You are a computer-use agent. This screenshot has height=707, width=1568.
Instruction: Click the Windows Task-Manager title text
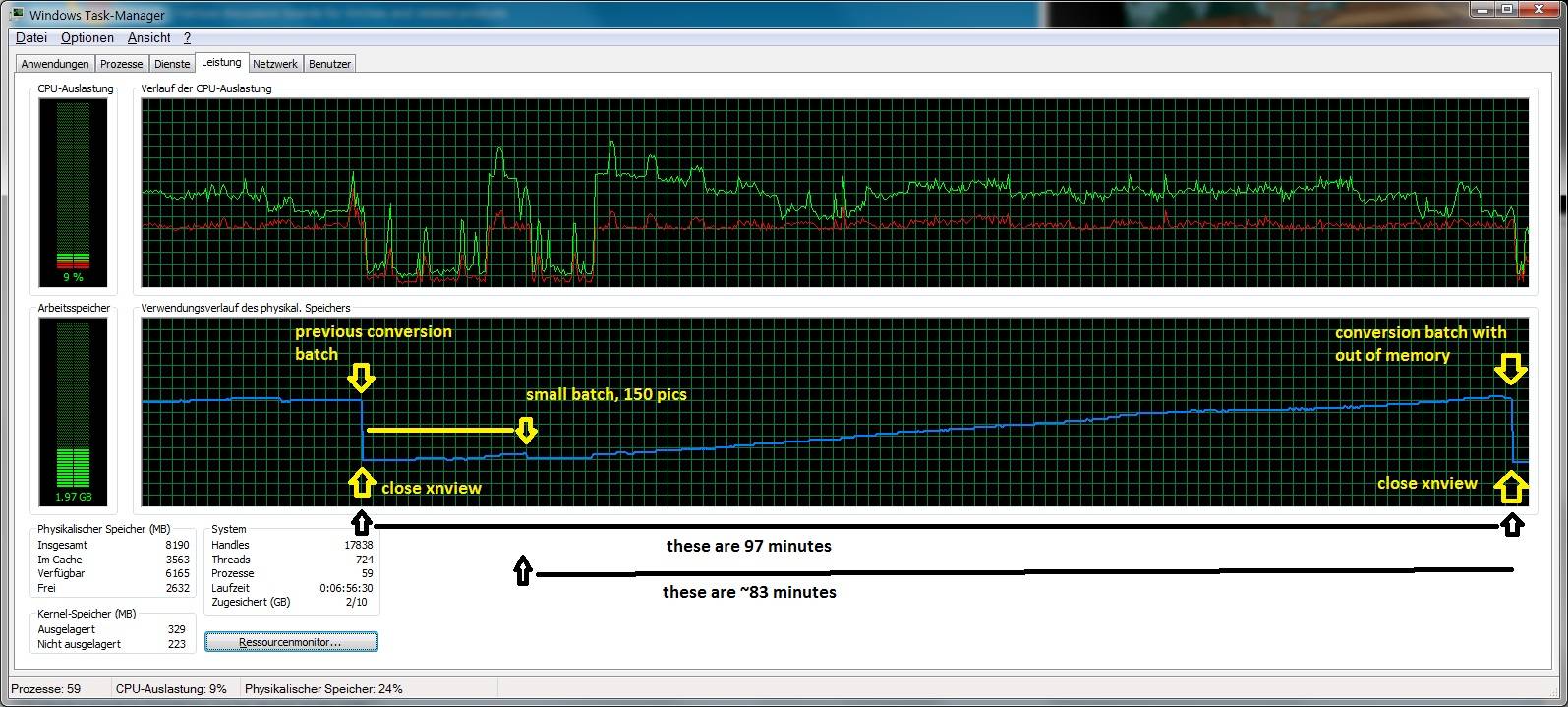[x=97, y=15]
